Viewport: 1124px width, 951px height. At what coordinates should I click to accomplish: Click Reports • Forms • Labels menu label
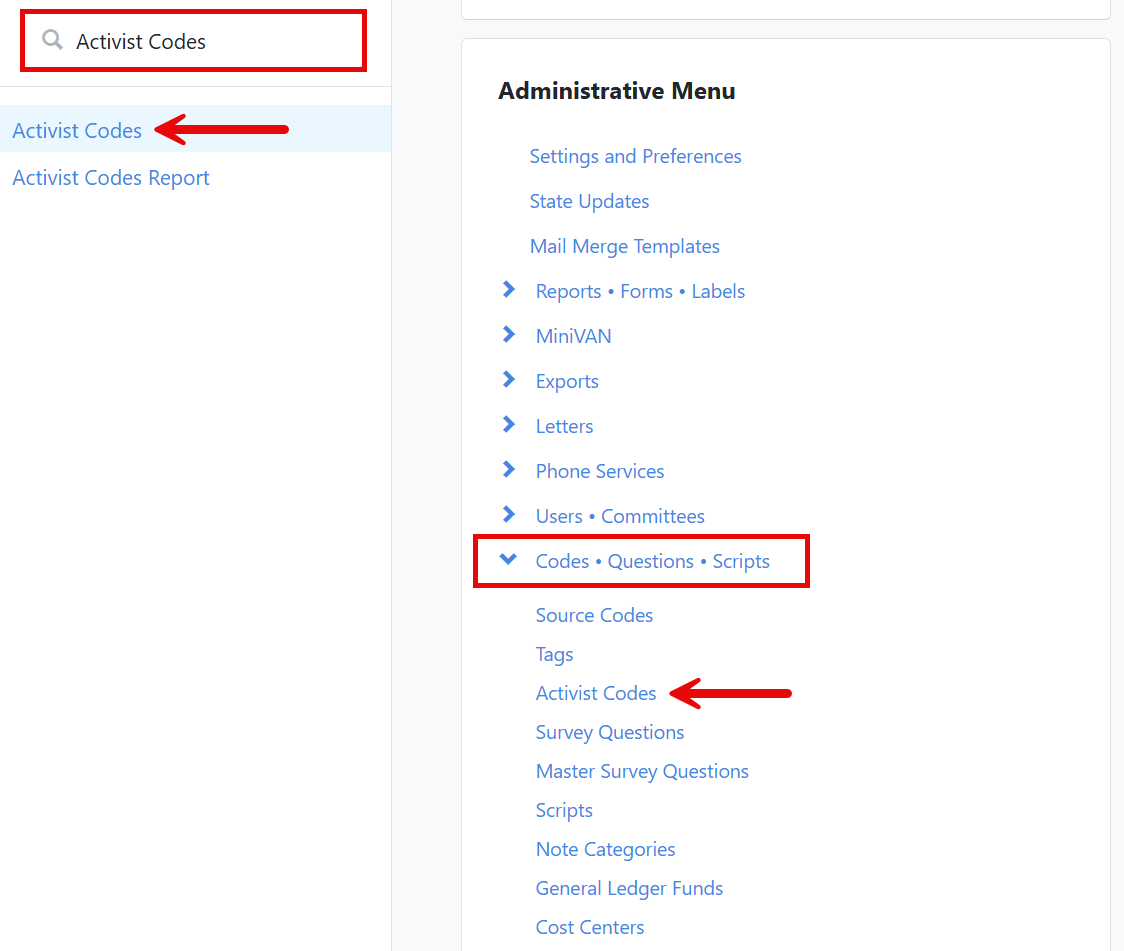(640, 292)
